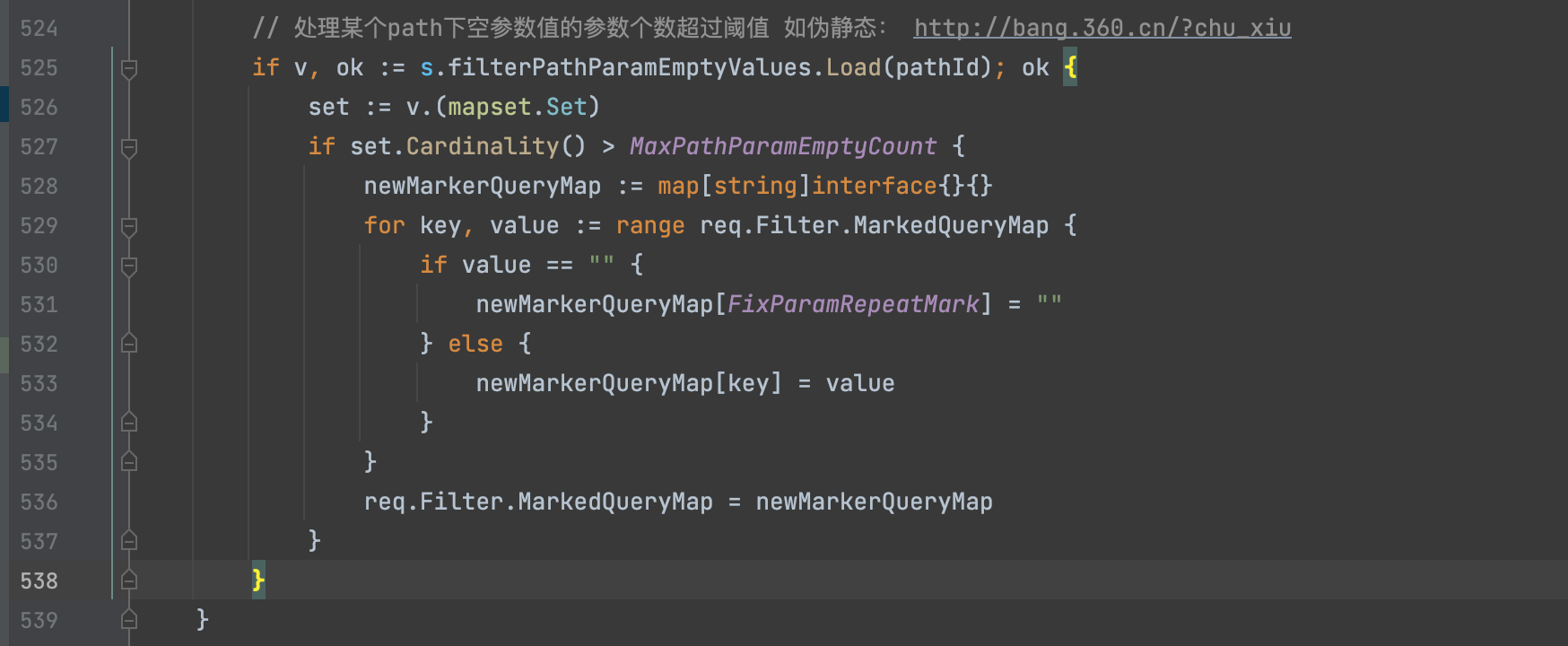The image size is (1568, 646).
Task: Click the Load method call on line 525
Action: pos(853,68)
